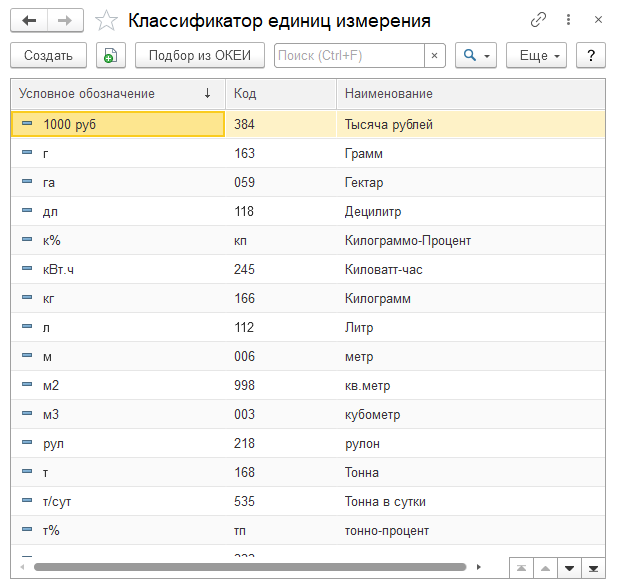Select row icon next to кВт.ч
Screen dimensions: 626x584
point(27,269)
